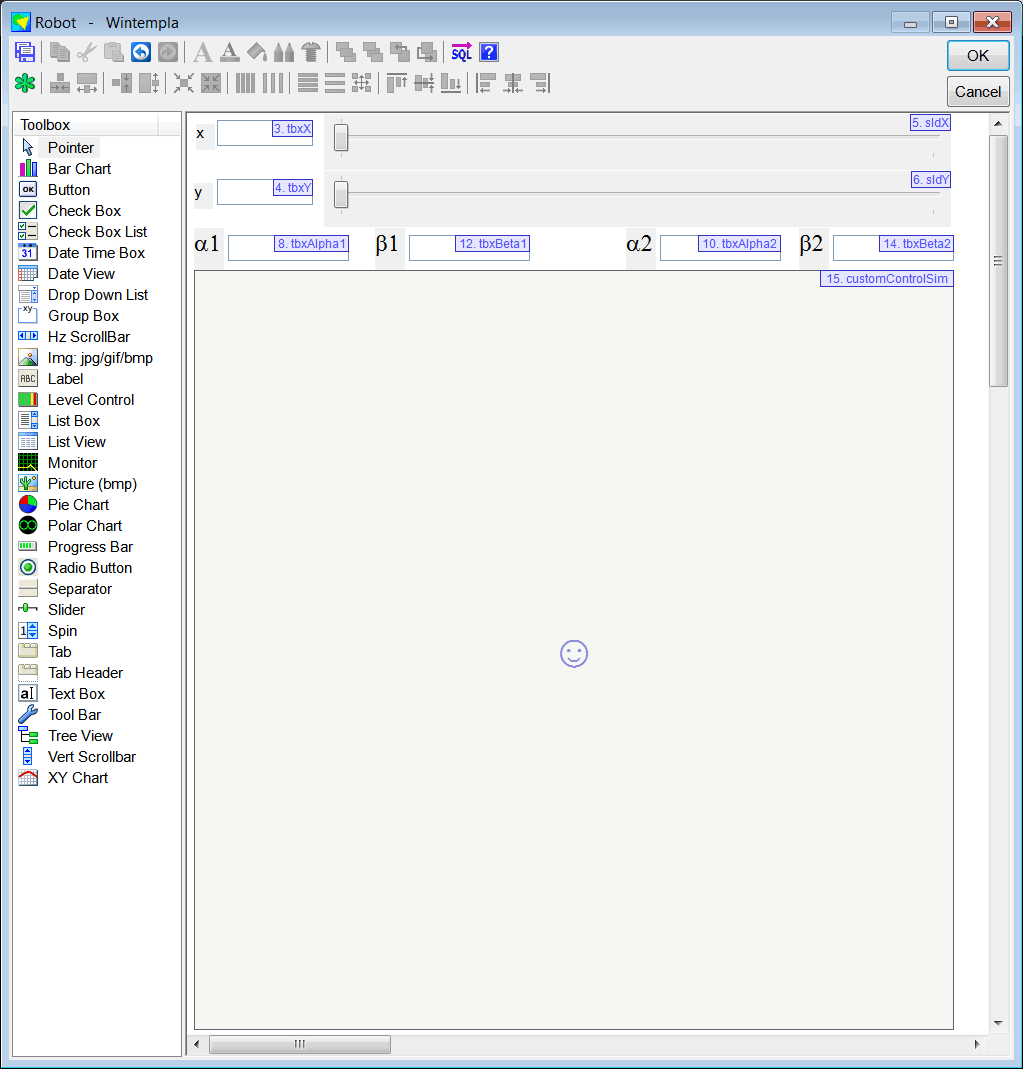
Task: Select the customControlSim smiley area
Action: click(574, 653)
